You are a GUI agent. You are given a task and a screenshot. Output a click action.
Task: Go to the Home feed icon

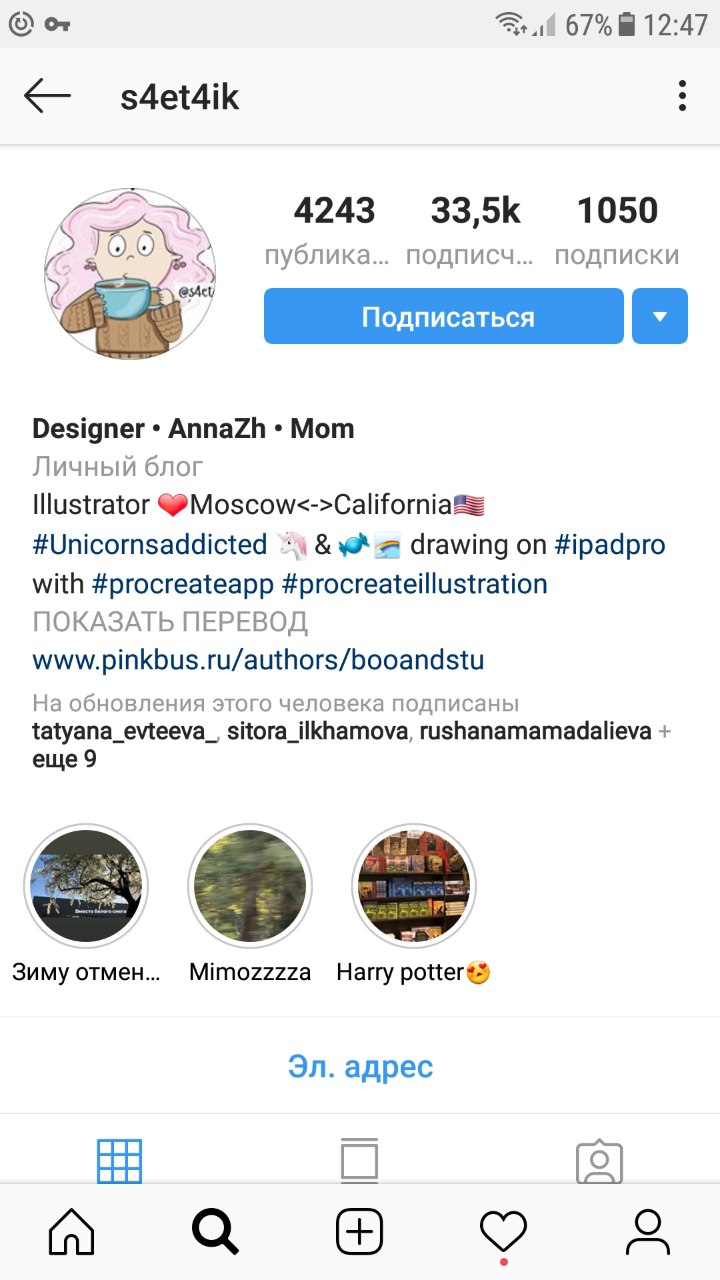click(x=72, y=1232)
